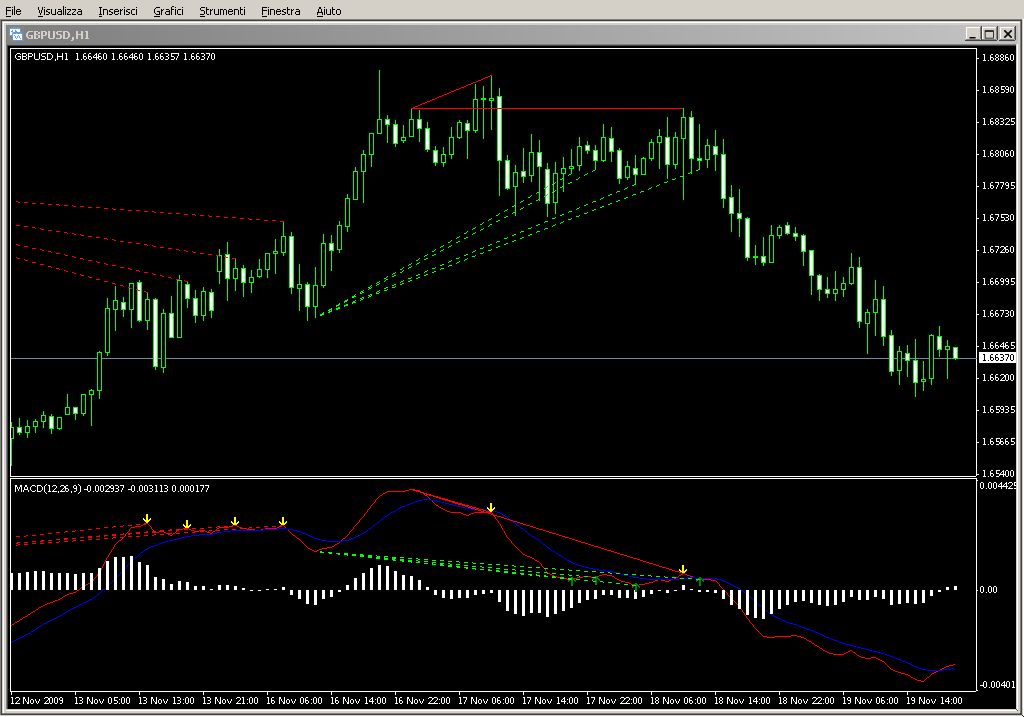1024x717 pixels.
Task: Click the 1.67260 price scale label
Action: click(x=999, y=249)
